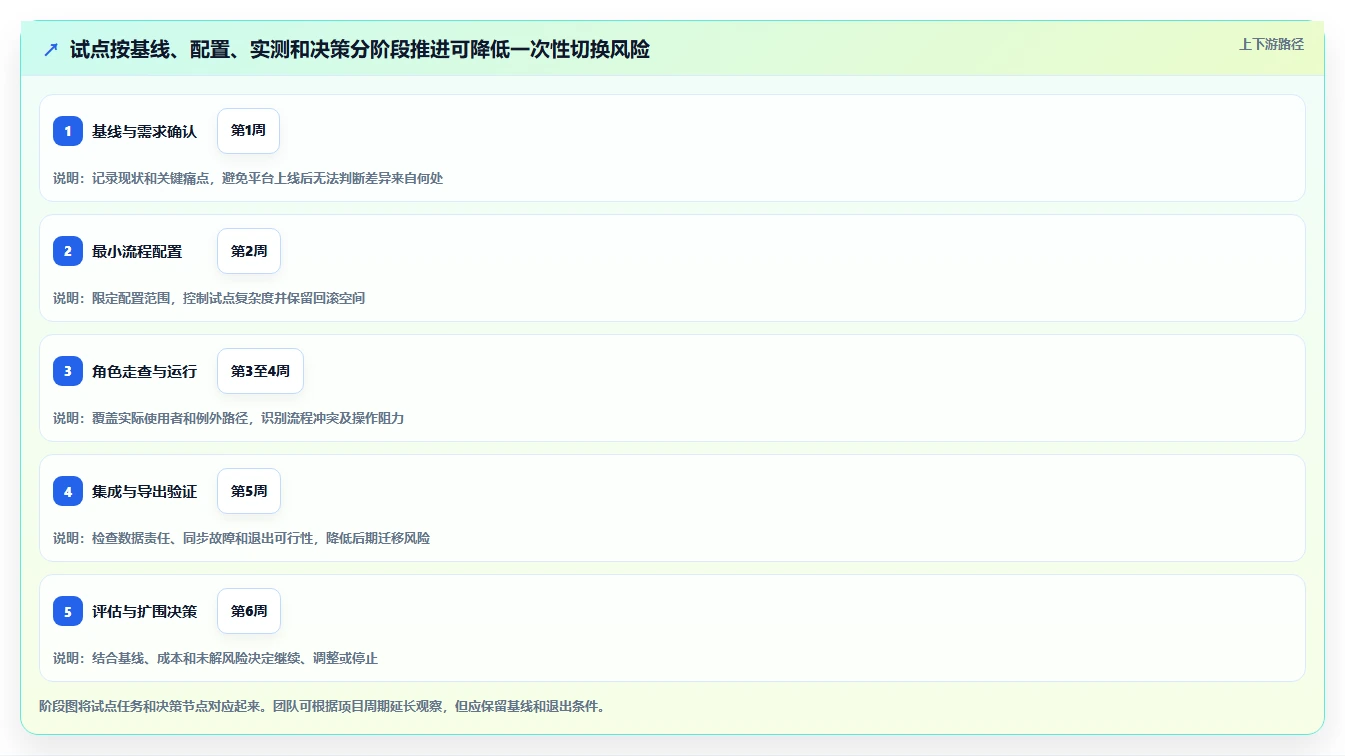Click step number badge 3
The image size is (1345, 756).
coord(68,371)
